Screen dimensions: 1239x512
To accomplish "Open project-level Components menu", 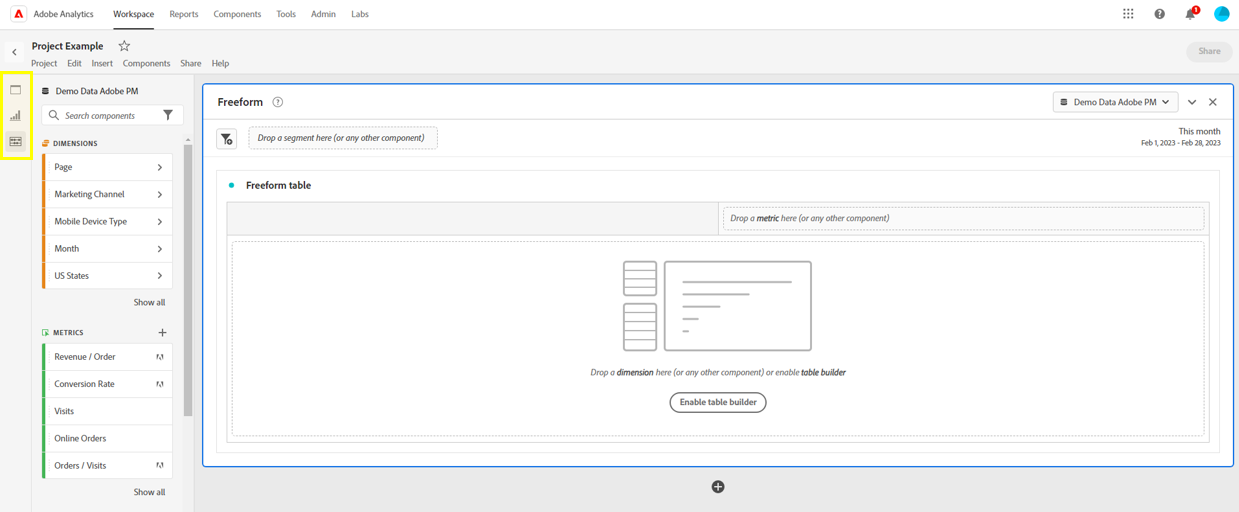I will (146, 63).
